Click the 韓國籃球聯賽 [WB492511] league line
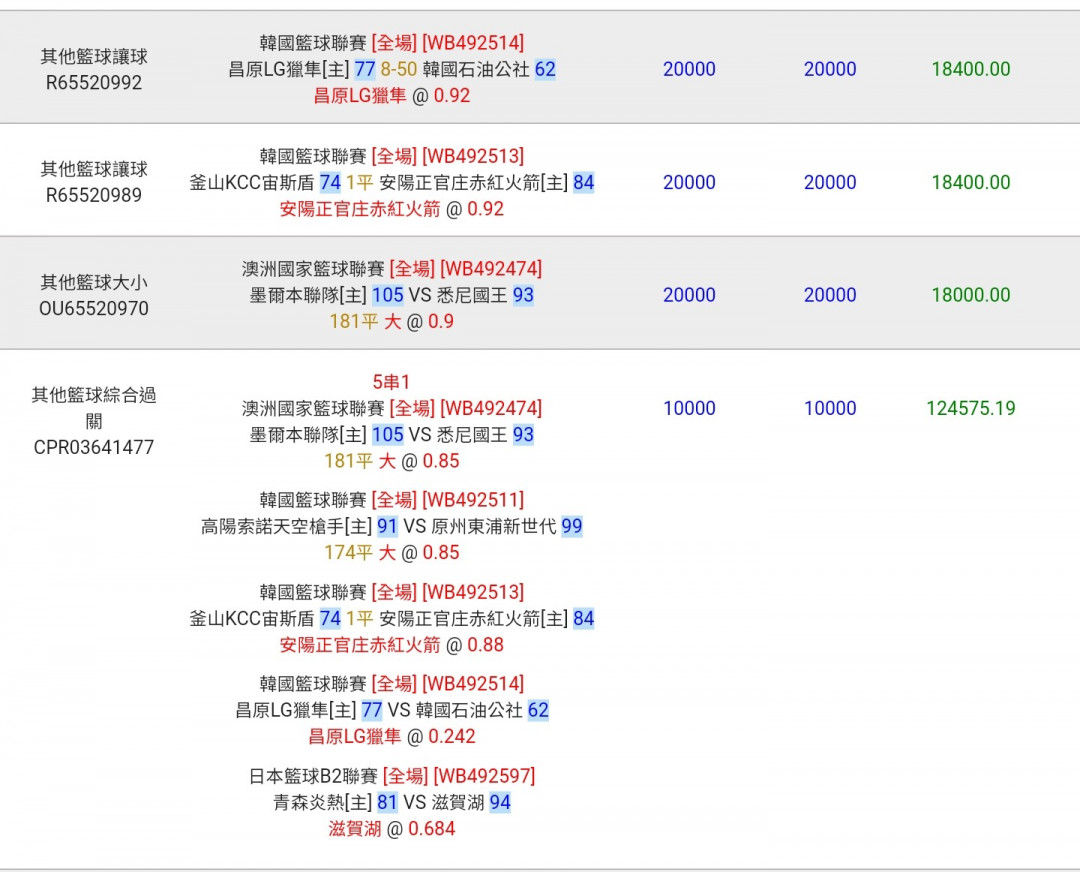Image resolution: width=1080 pixels, height=872 pixels. pos(391,501)
